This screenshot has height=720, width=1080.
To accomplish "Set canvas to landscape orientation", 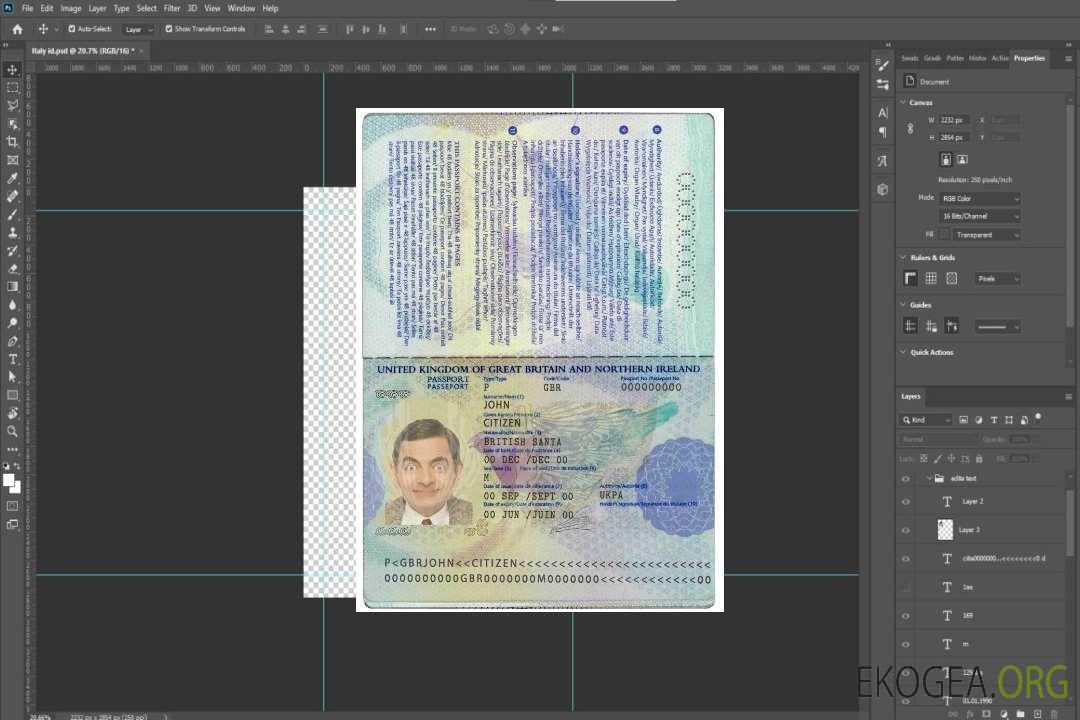I will pyautogui.click(x=962, y=159).
